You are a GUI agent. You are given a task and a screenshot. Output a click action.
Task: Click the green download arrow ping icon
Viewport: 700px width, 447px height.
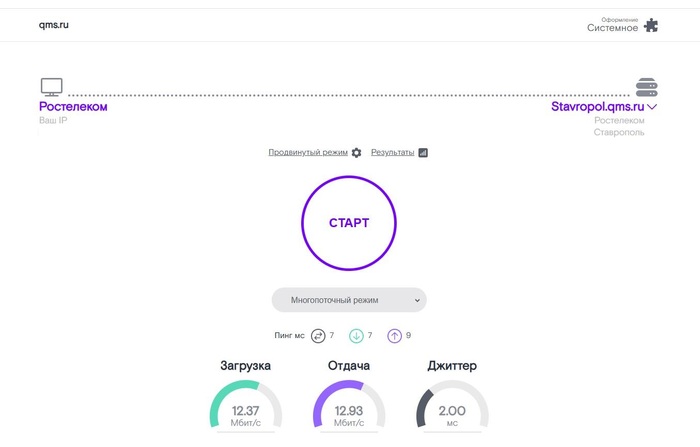coord(356,336)
